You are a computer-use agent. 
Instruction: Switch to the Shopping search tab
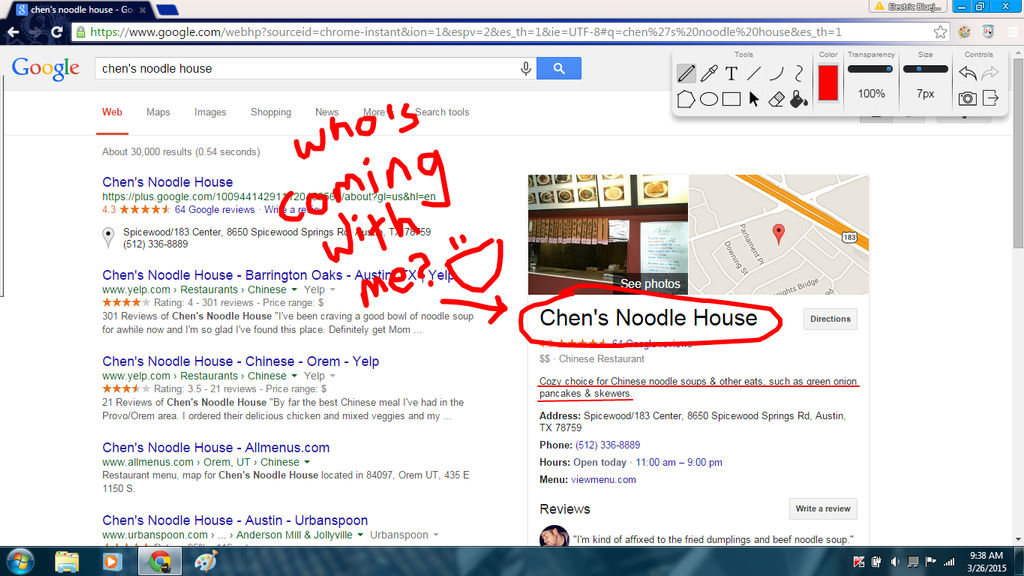270,112
